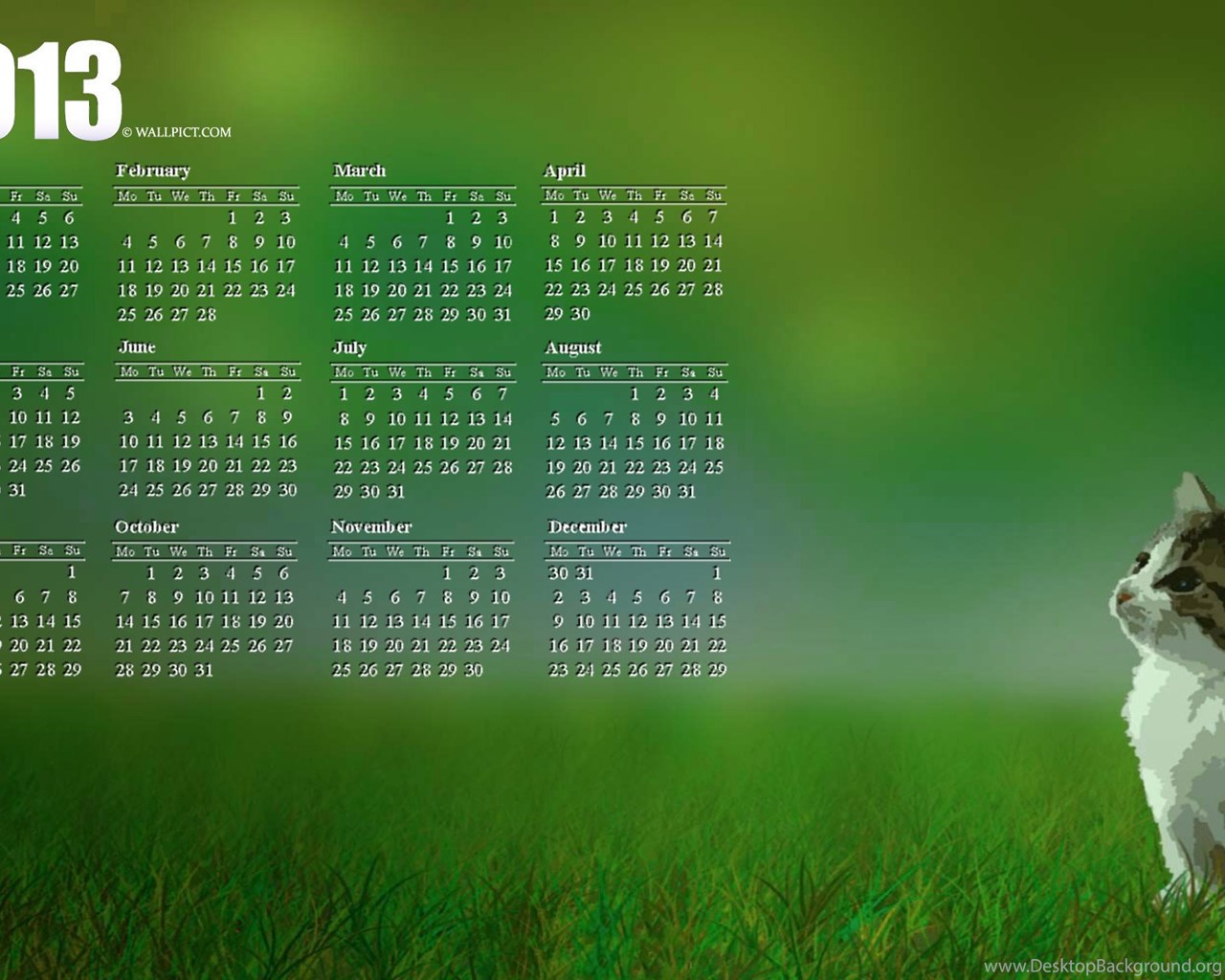Click the February month heading
Screen dimensions: 1225x980
153,171
